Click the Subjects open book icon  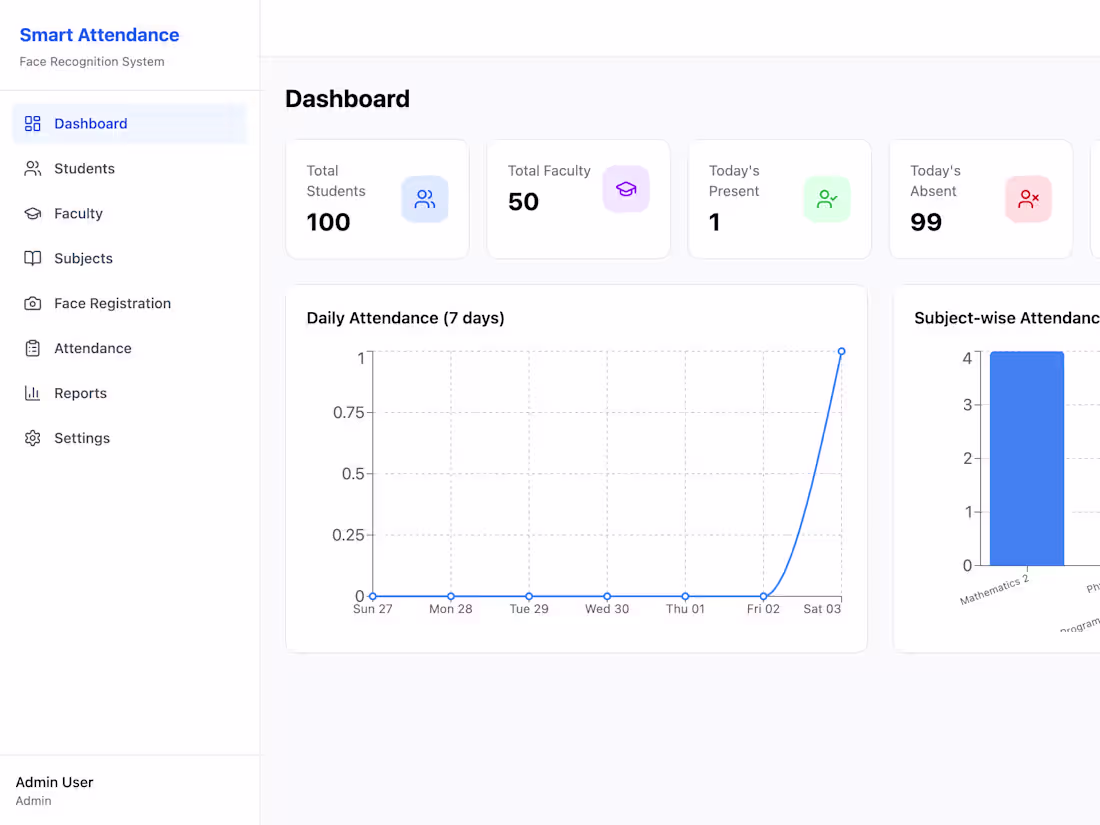coord(32,258)
